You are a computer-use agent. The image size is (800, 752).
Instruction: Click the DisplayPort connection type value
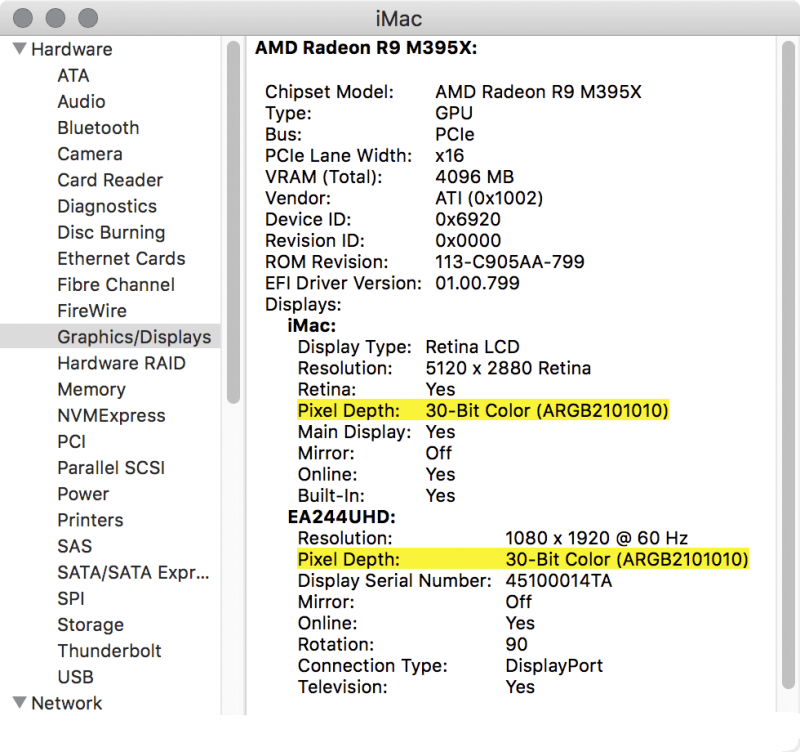pyautogui.click(x=554, y=665)
